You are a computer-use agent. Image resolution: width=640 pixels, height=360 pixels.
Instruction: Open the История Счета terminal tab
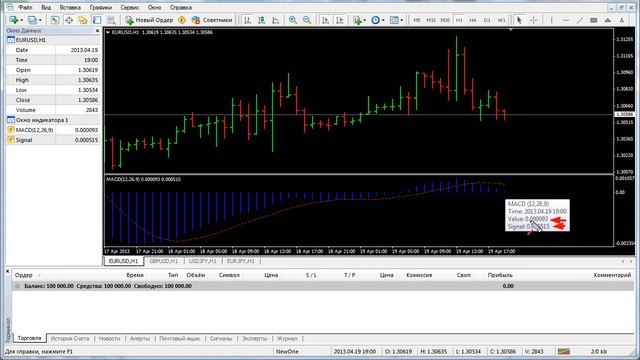click(x=70, y=338)
